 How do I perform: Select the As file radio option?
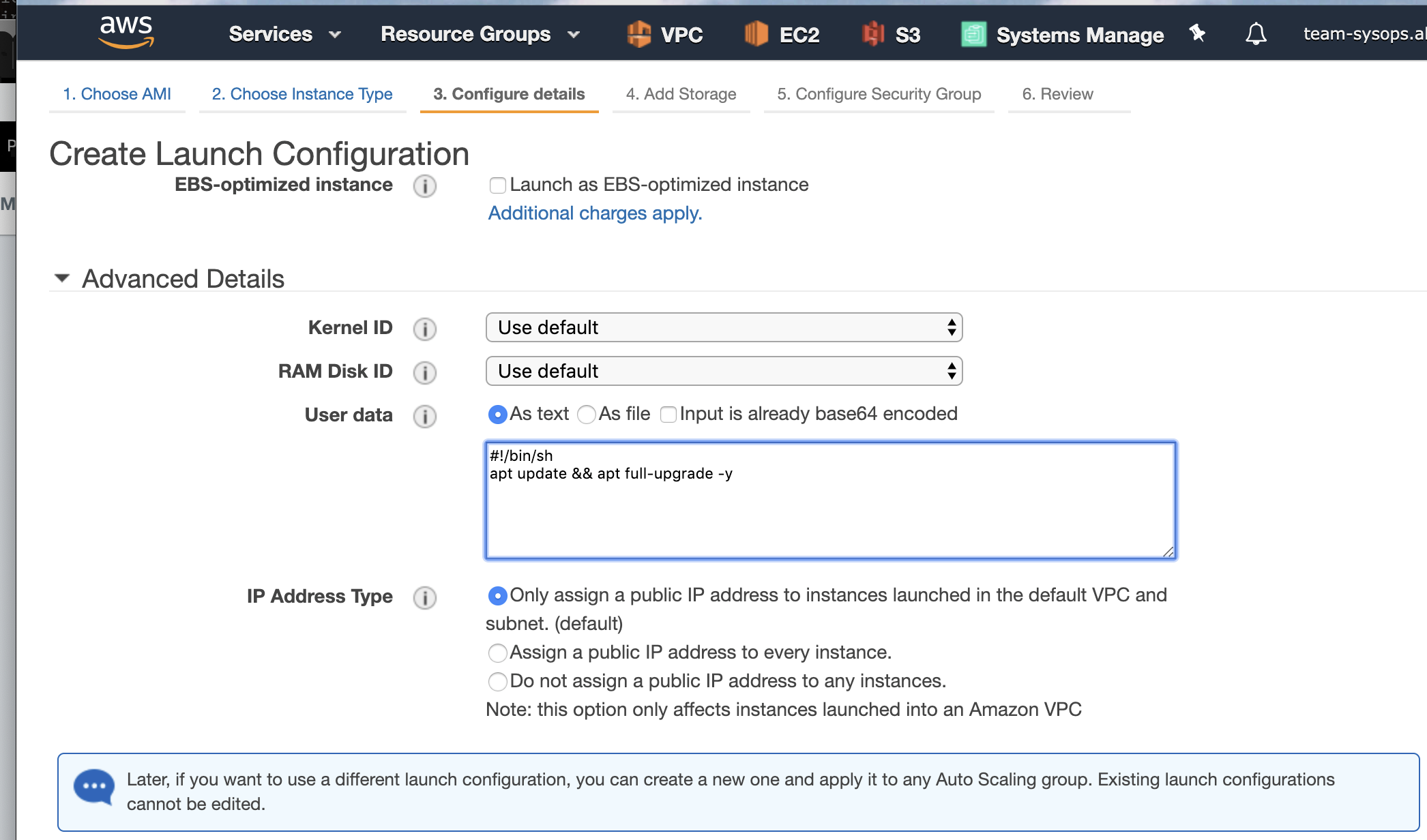586,415
